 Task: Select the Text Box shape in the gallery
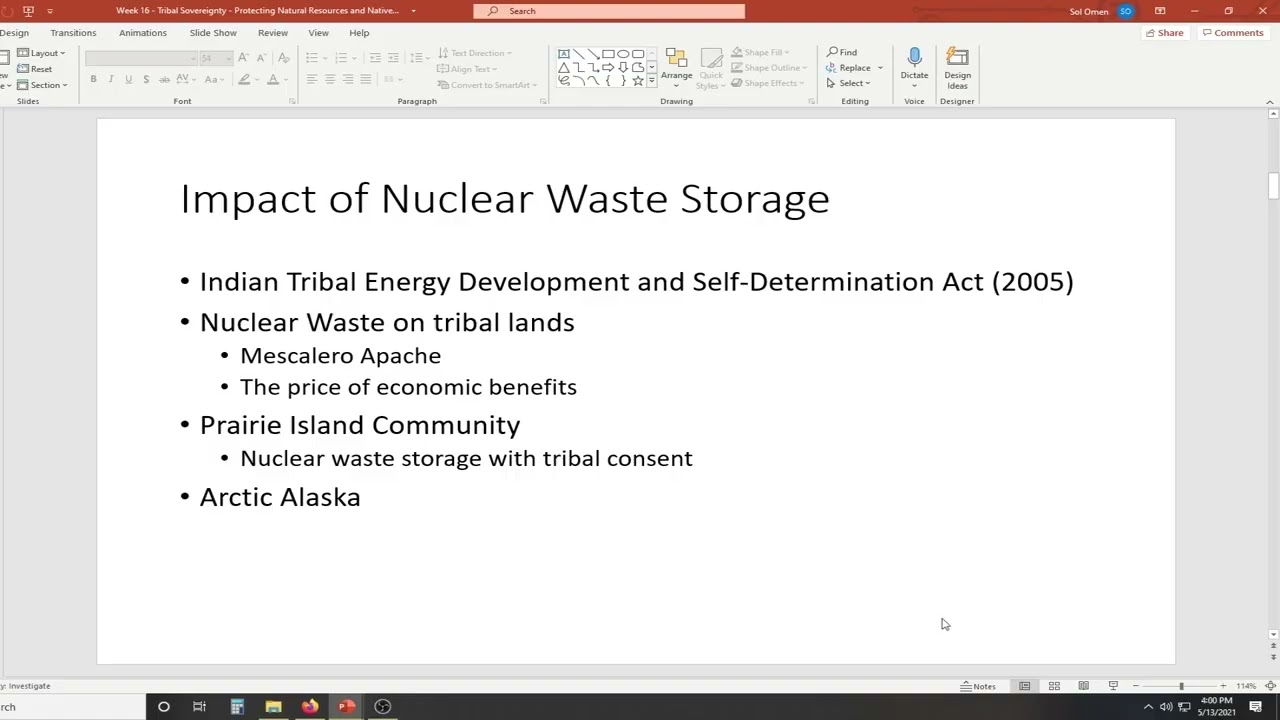pyautogui.click(x=564, y=54)
